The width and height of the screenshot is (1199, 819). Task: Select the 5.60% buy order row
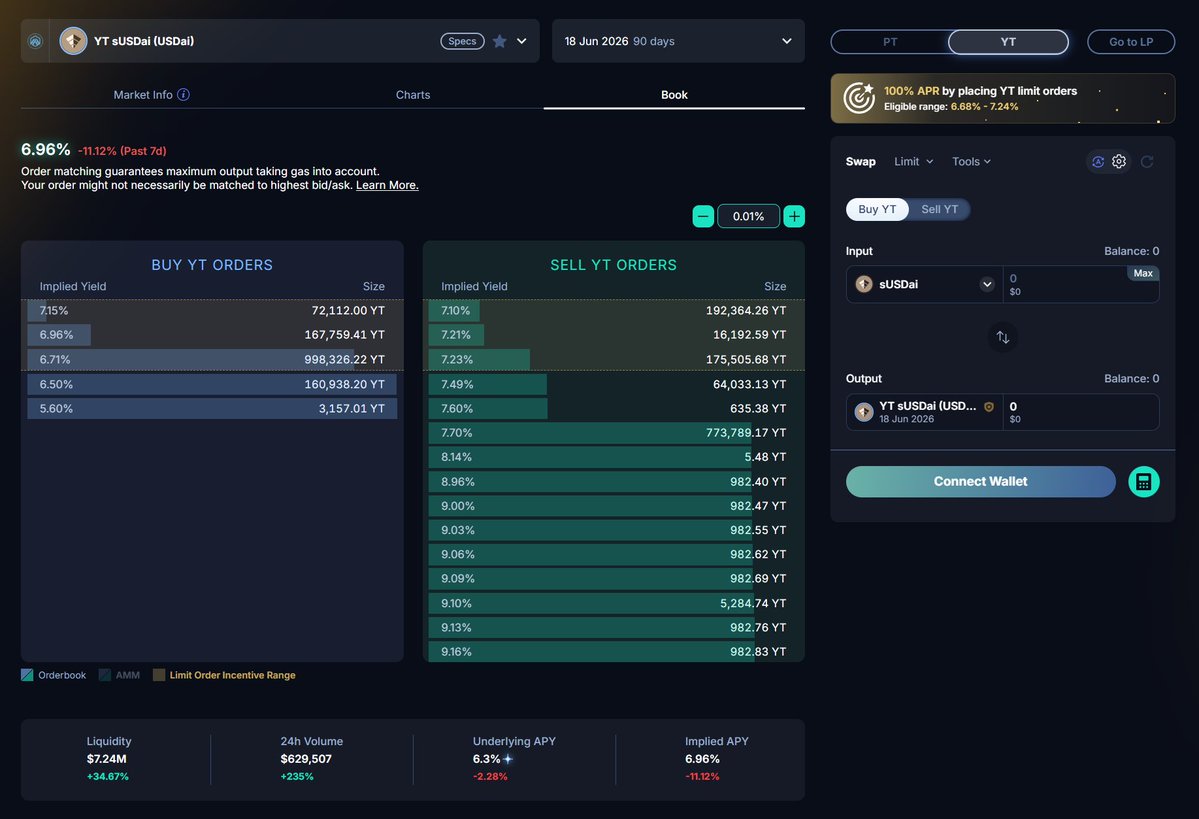click(212, 408)
